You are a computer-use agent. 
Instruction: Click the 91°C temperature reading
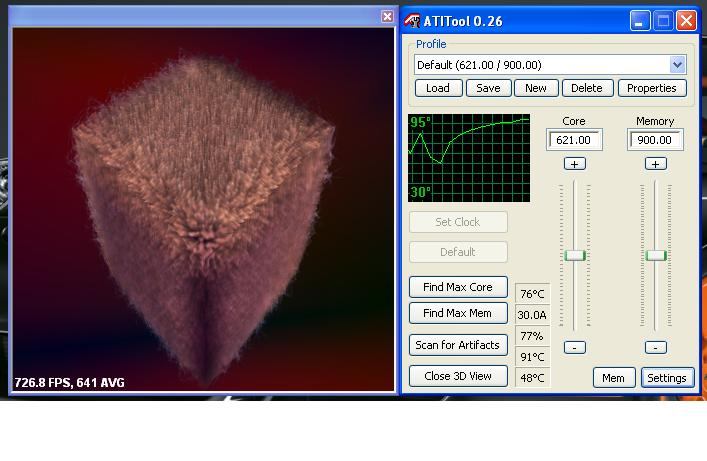[533, 357]
